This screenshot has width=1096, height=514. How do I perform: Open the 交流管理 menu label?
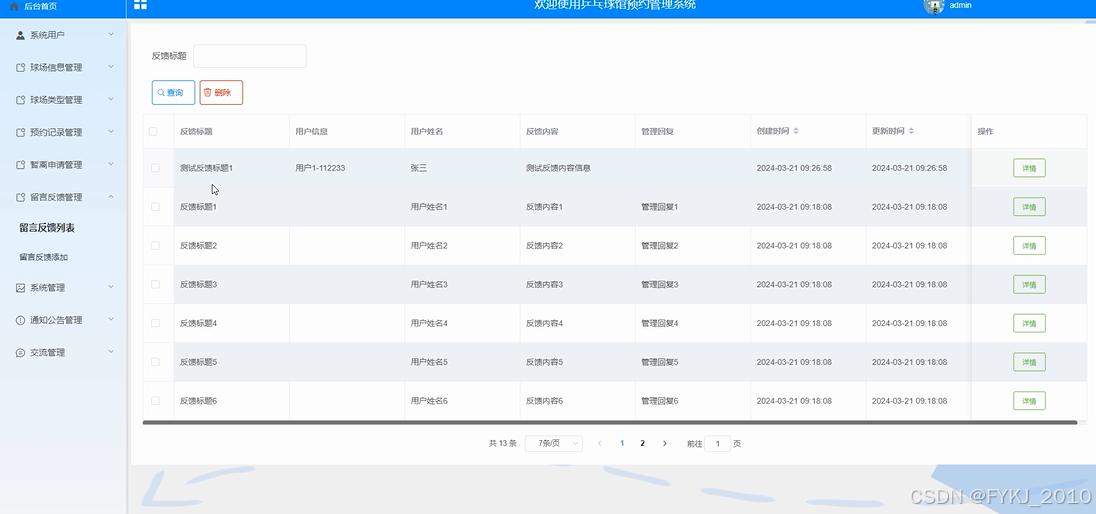click(x=48, y=352)
